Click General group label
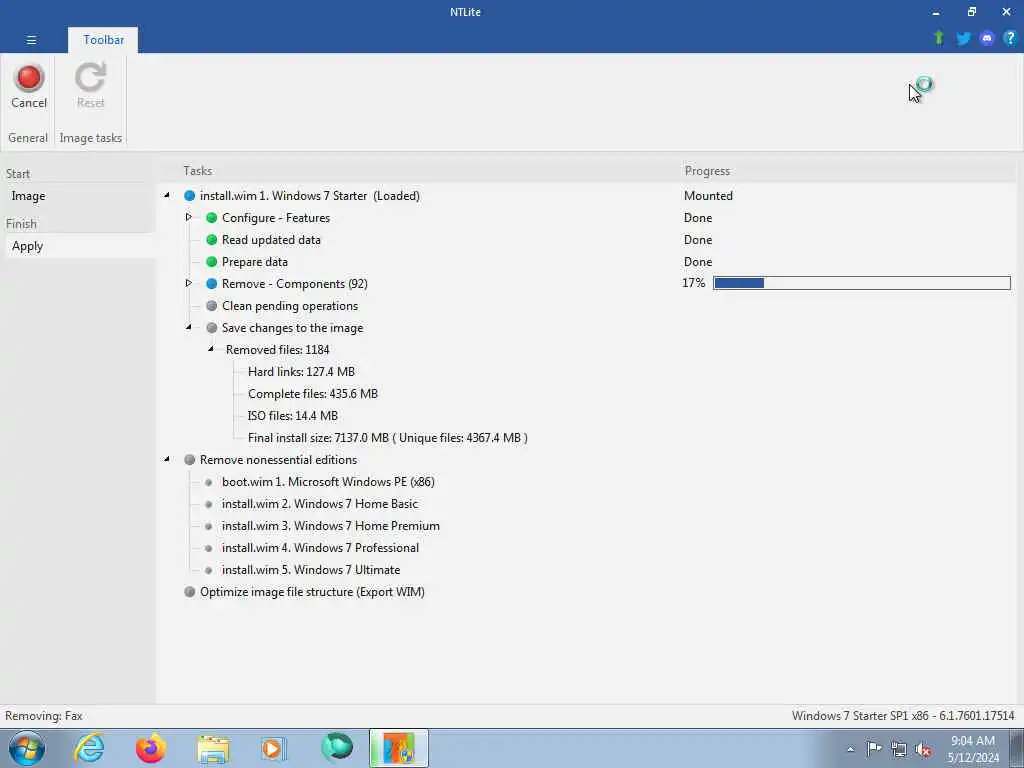Image resolution: width=1024 pixels, height=768 pixels. [x=27, y=138]
